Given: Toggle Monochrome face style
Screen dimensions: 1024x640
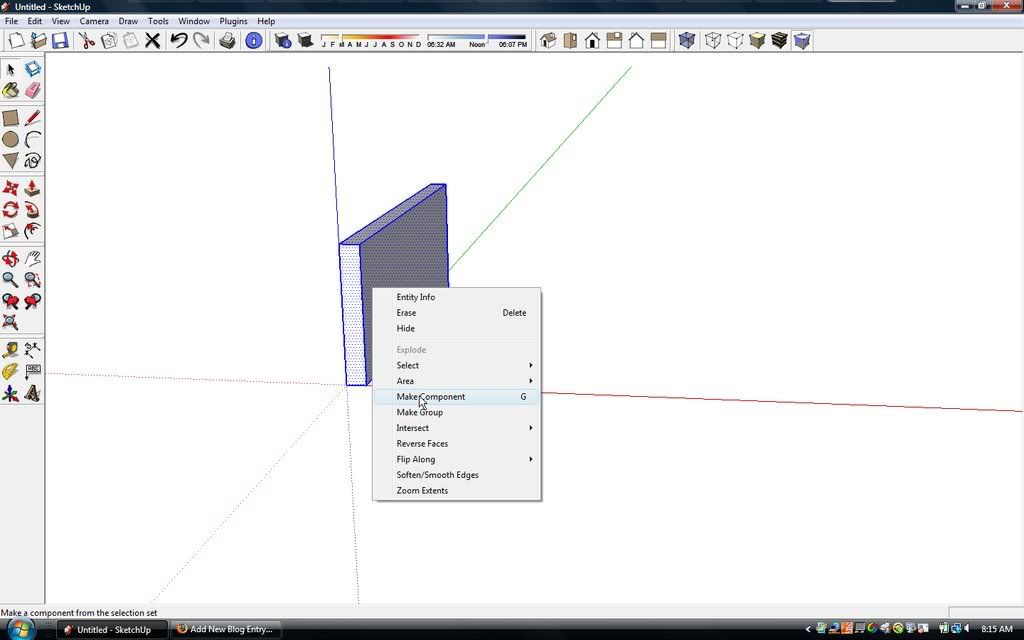Looking at the screenshot, I should 802,40.
